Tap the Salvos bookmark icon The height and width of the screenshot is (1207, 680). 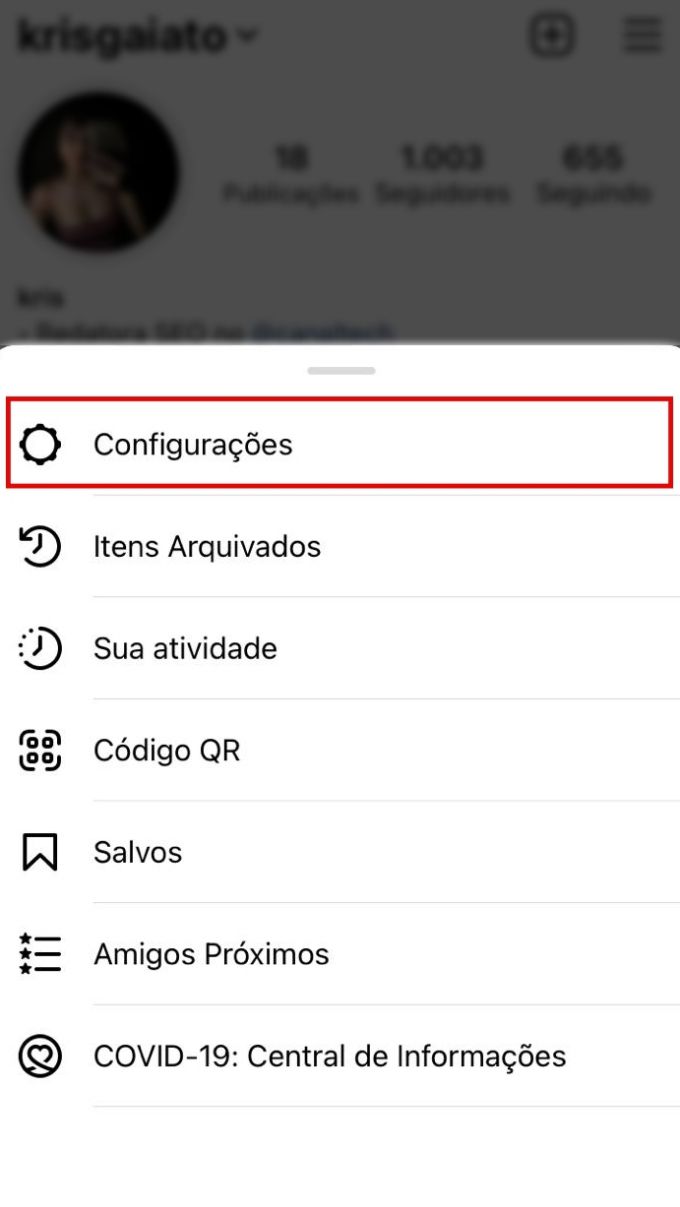click(x=40, y=853)
